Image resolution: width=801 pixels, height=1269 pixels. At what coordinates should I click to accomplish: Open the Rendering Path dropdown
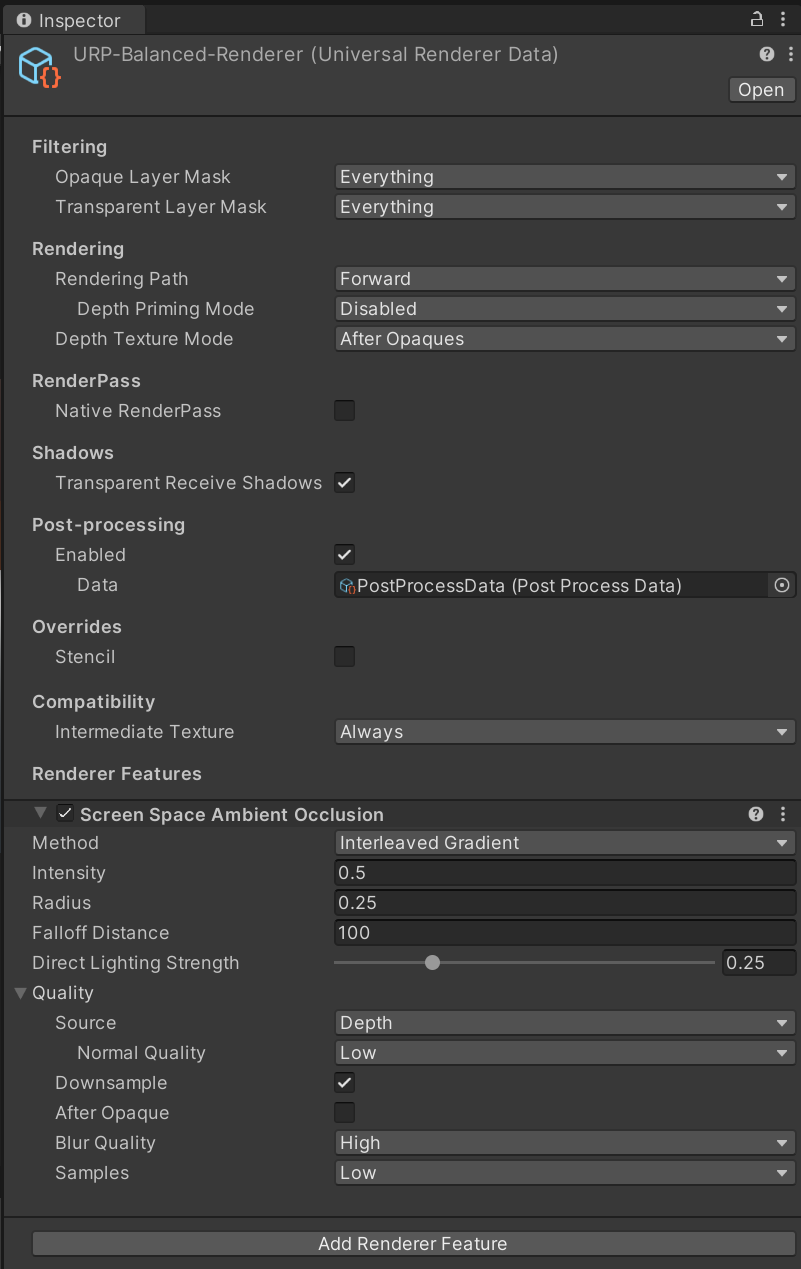pos(565,279)
